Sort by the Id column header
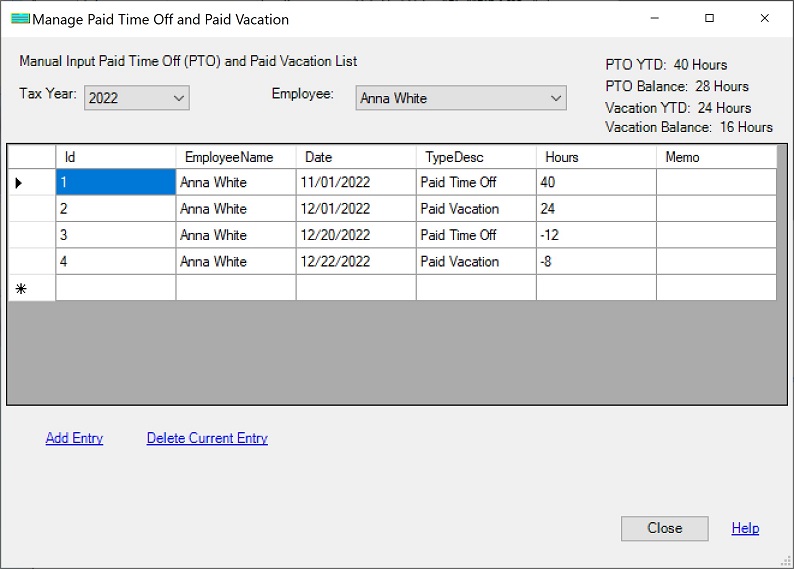This screenshot has width=794, height=569. [115, 157]
